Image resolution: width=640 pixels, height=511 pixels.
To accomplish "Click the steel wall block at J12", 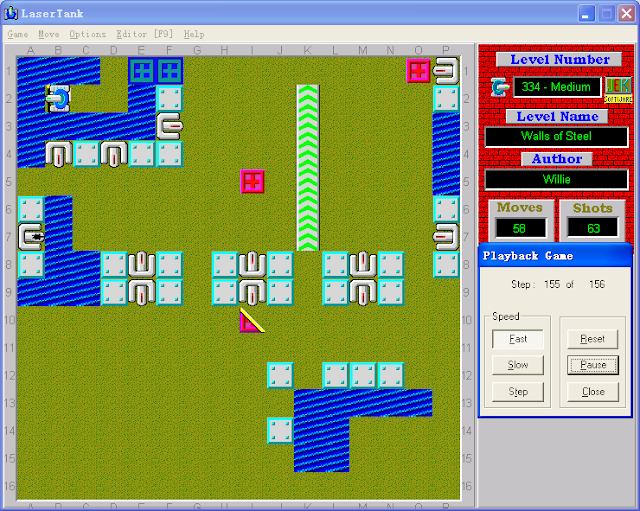I will pos(280,375).
